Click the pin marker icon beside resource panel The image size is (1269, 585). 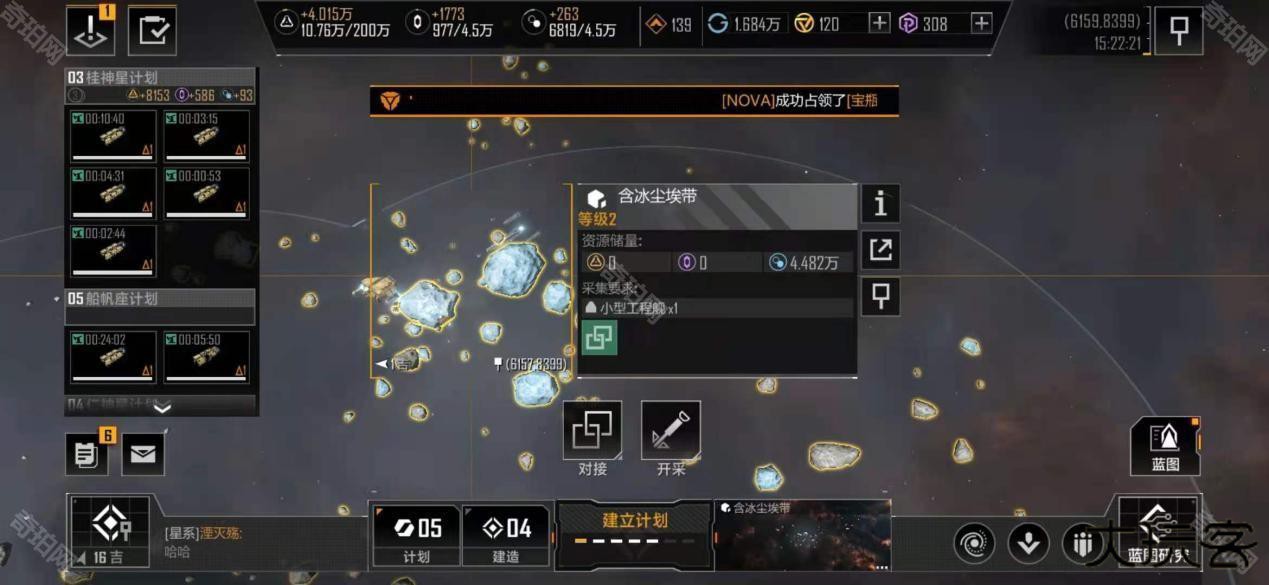pyautogui.click(x=880, y=297)
